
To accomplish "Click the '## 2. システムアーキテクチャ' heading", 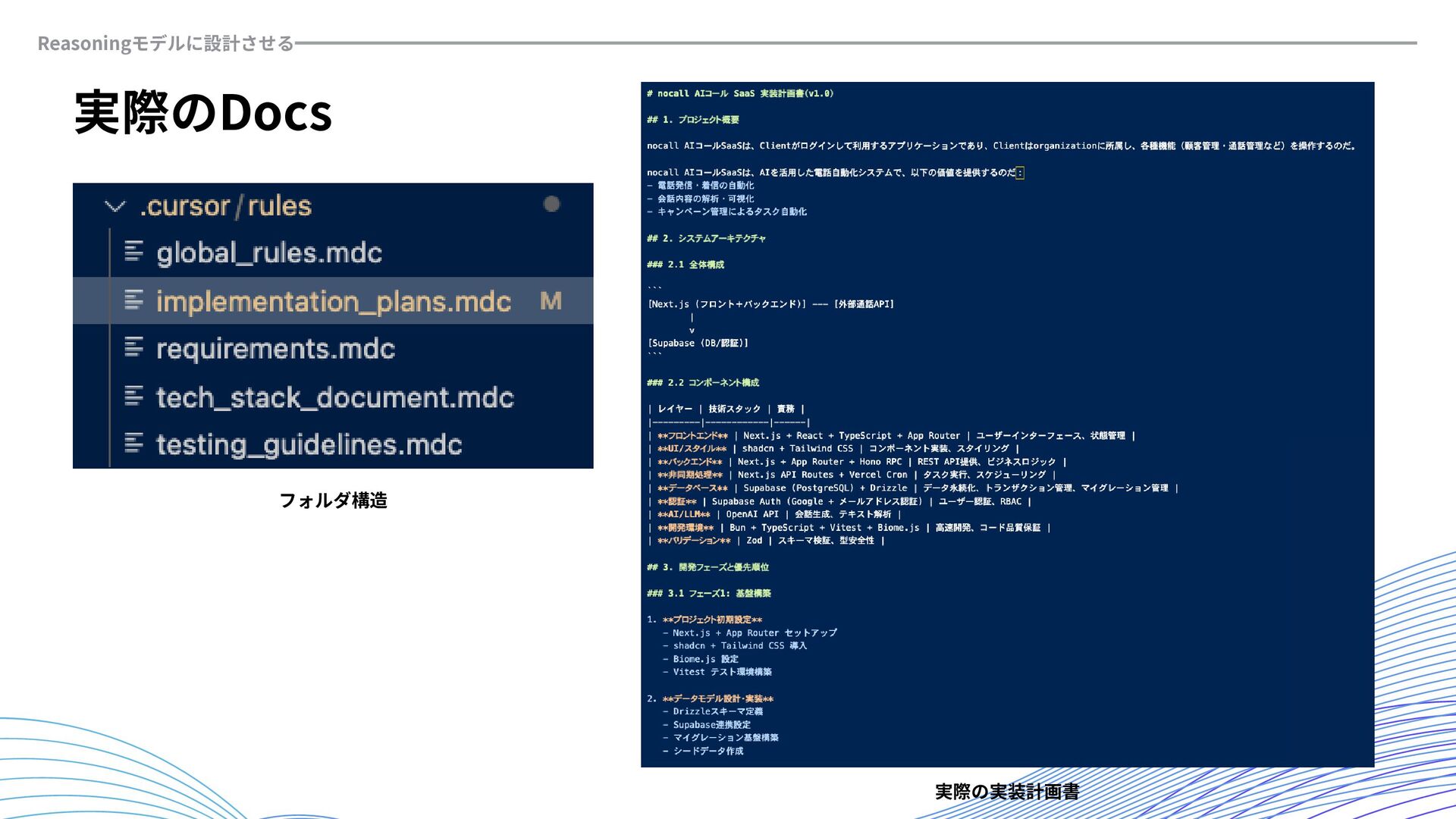I will (706, 238).
